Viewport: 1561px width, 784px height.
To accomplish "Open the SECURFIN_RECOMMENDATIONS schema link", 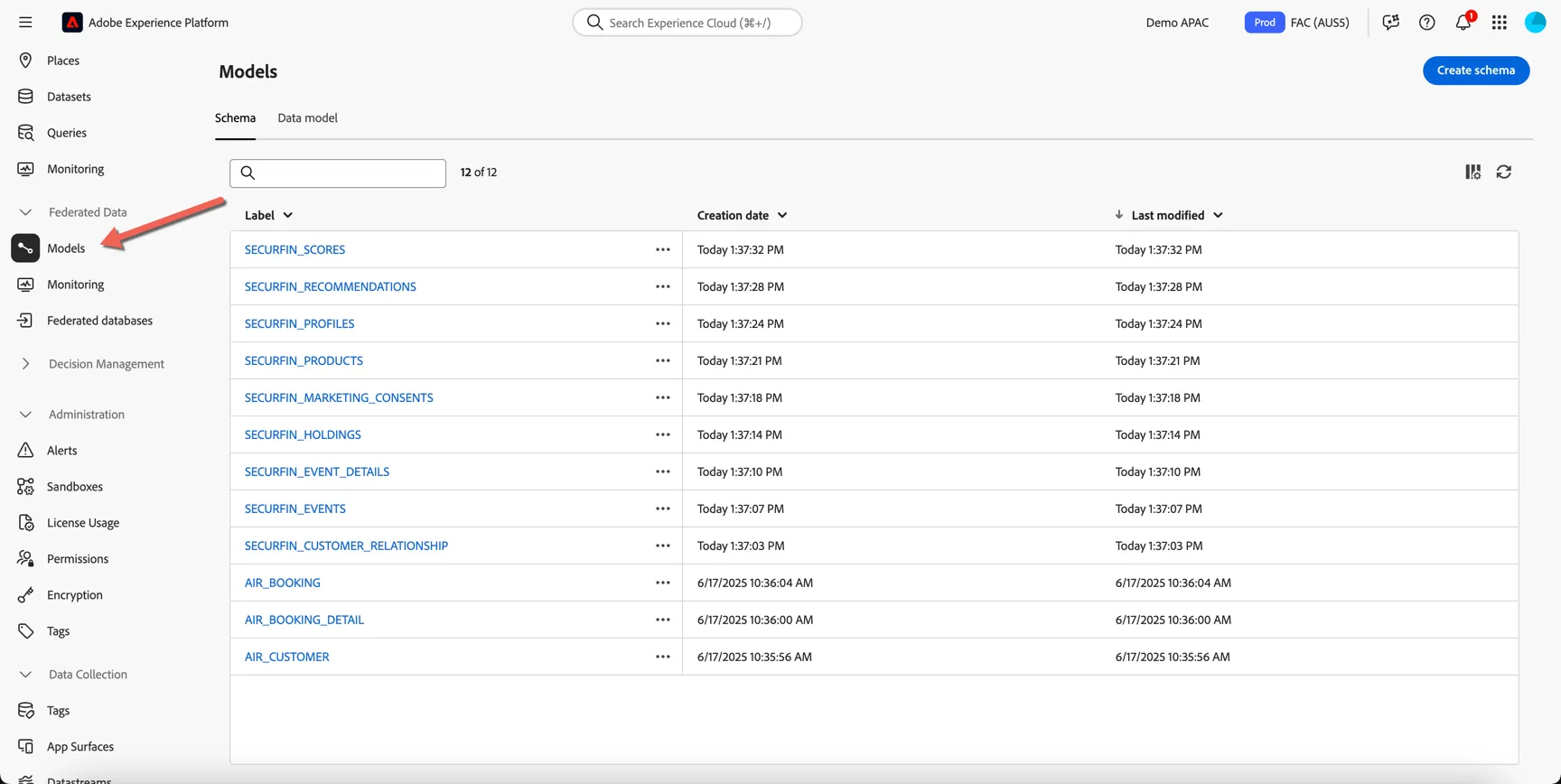I will tap(331, 286).
